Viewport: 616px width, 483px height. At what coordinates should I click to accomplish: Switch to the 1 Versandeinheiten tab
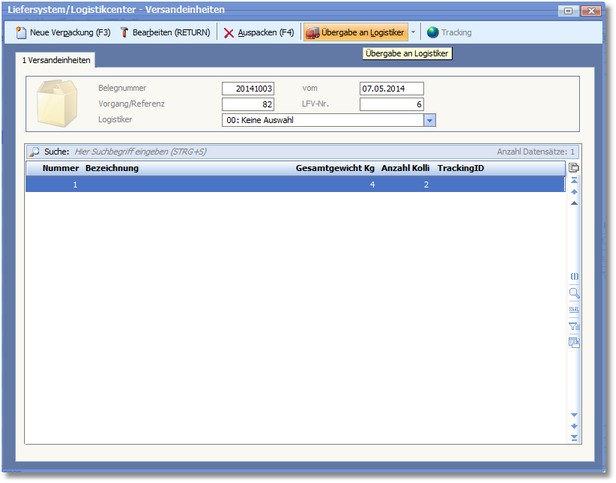coord(57,61)
